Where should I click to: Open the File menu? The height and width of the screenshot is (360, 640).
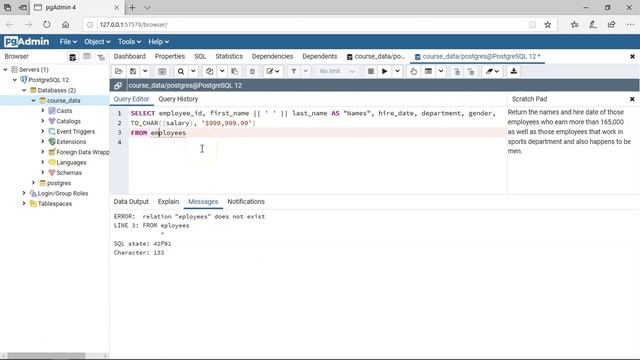(x=68, y=42)
